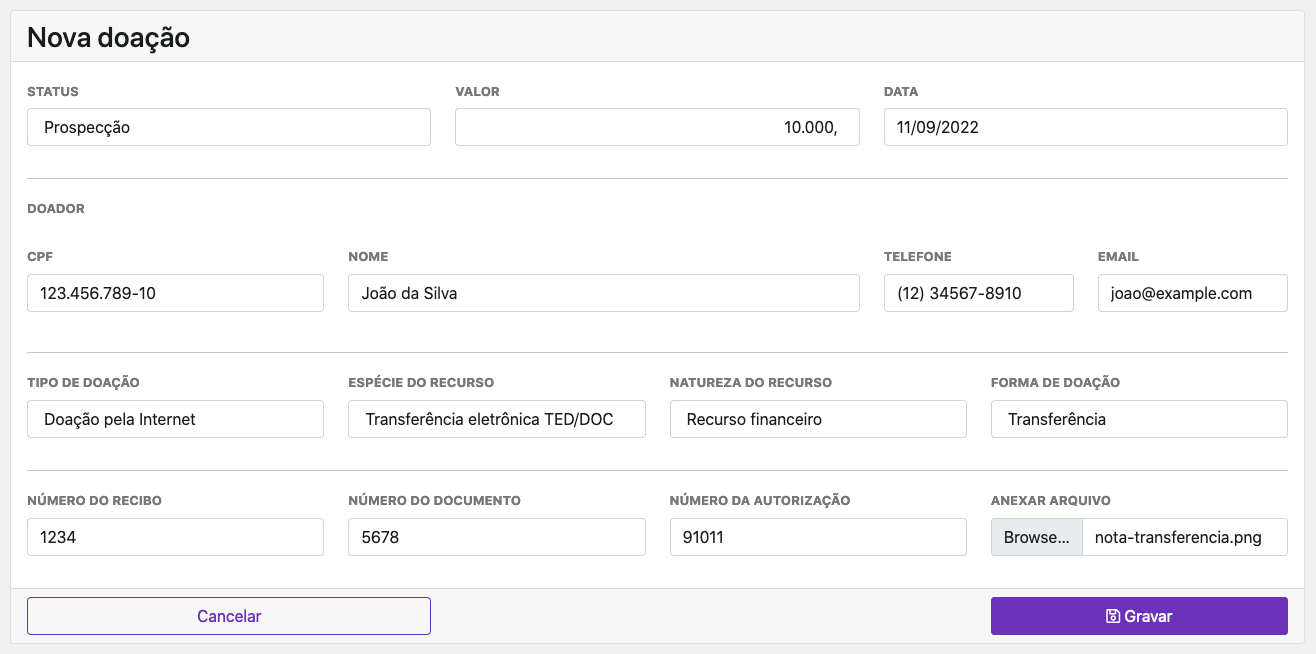Open the Espécie do Recurso dropdown
The height and width of the screenshot is (654, 1316).
(496, 419)
